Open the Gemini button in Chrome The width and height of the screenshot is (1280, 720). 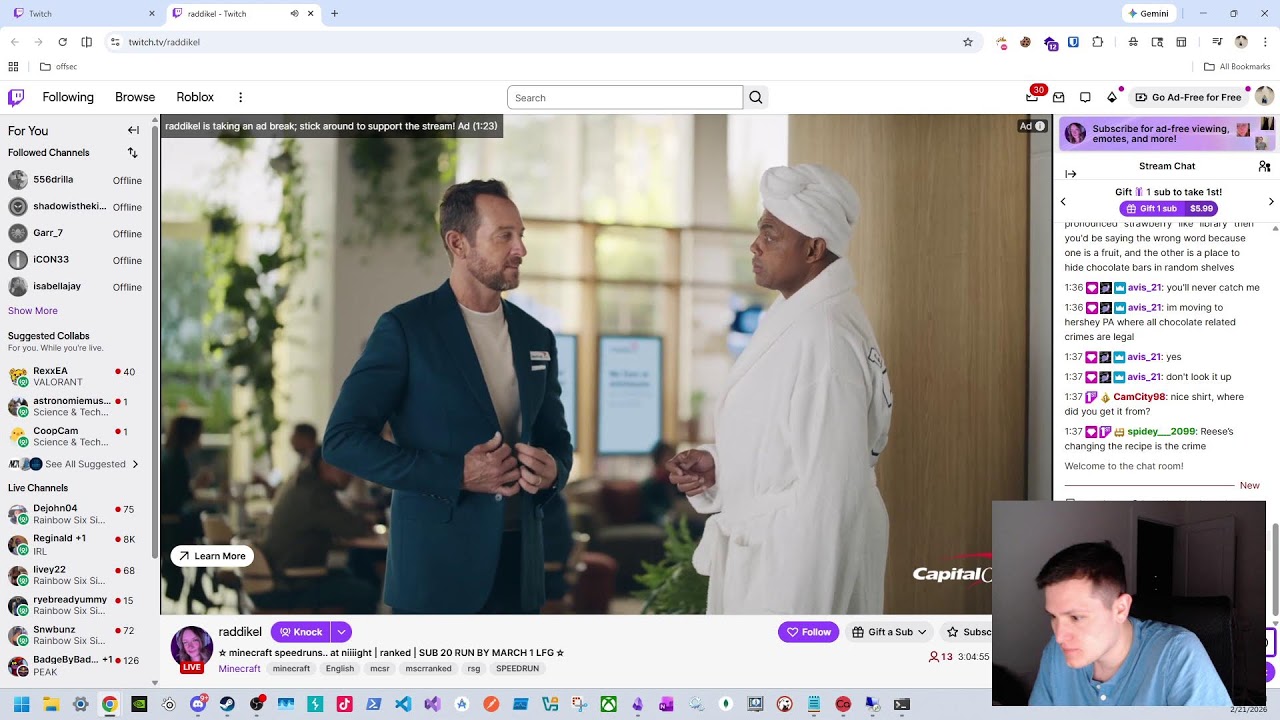1148,14
